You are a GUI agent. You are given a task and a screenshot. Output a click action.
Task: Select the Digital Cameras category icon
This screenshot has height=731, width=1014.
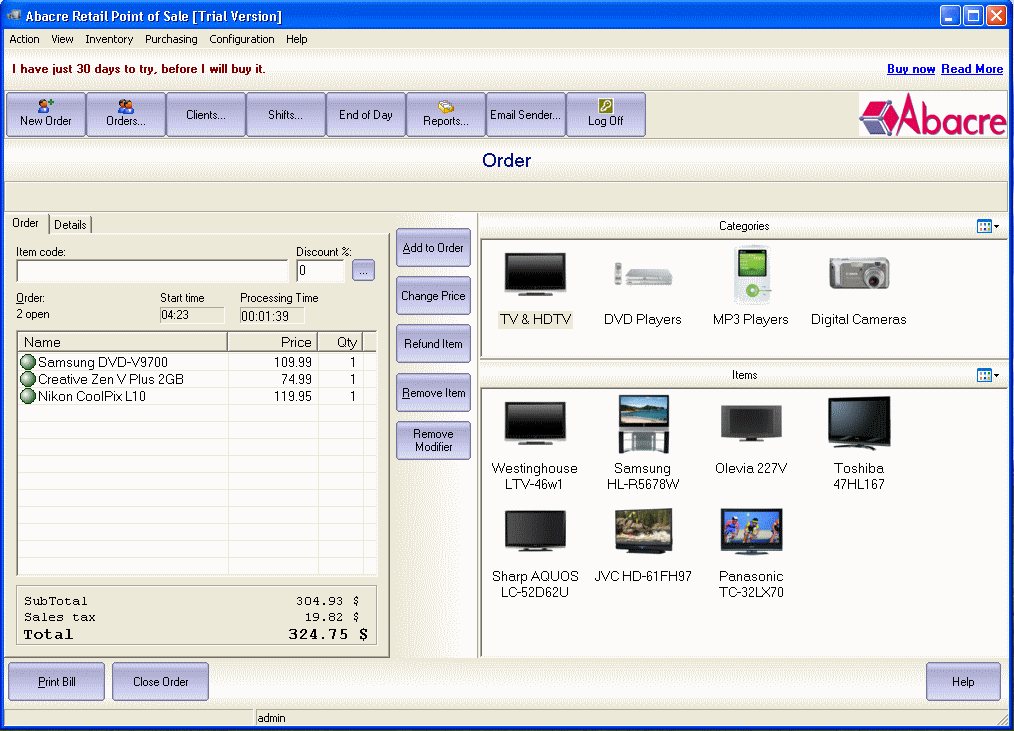[859, 273]
